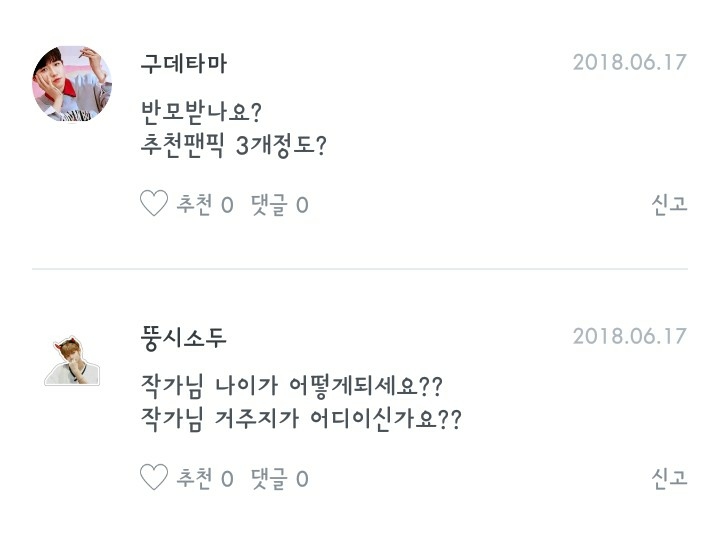
Task: Select the username 뚱시소두
Action: click(x=184, y=337)
